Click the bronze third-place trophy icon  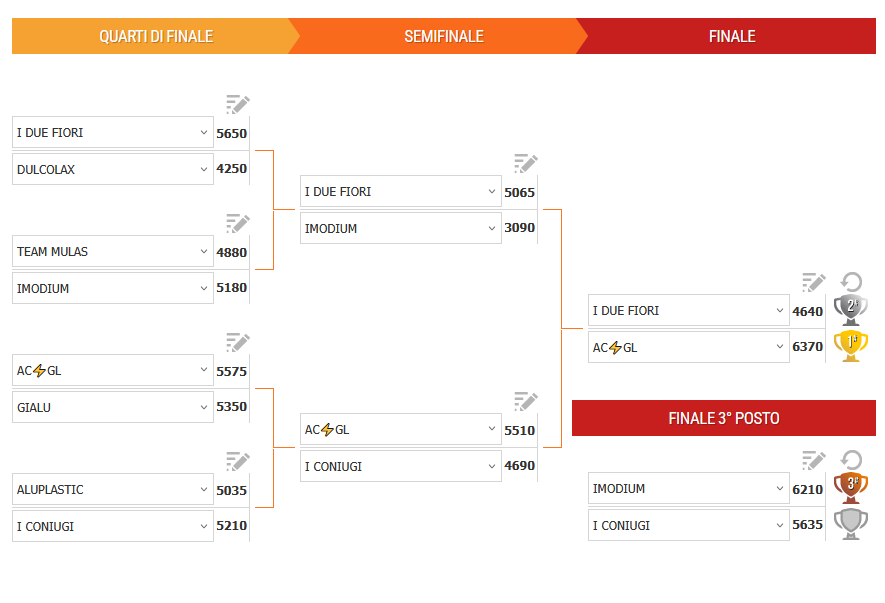[851, 487]
